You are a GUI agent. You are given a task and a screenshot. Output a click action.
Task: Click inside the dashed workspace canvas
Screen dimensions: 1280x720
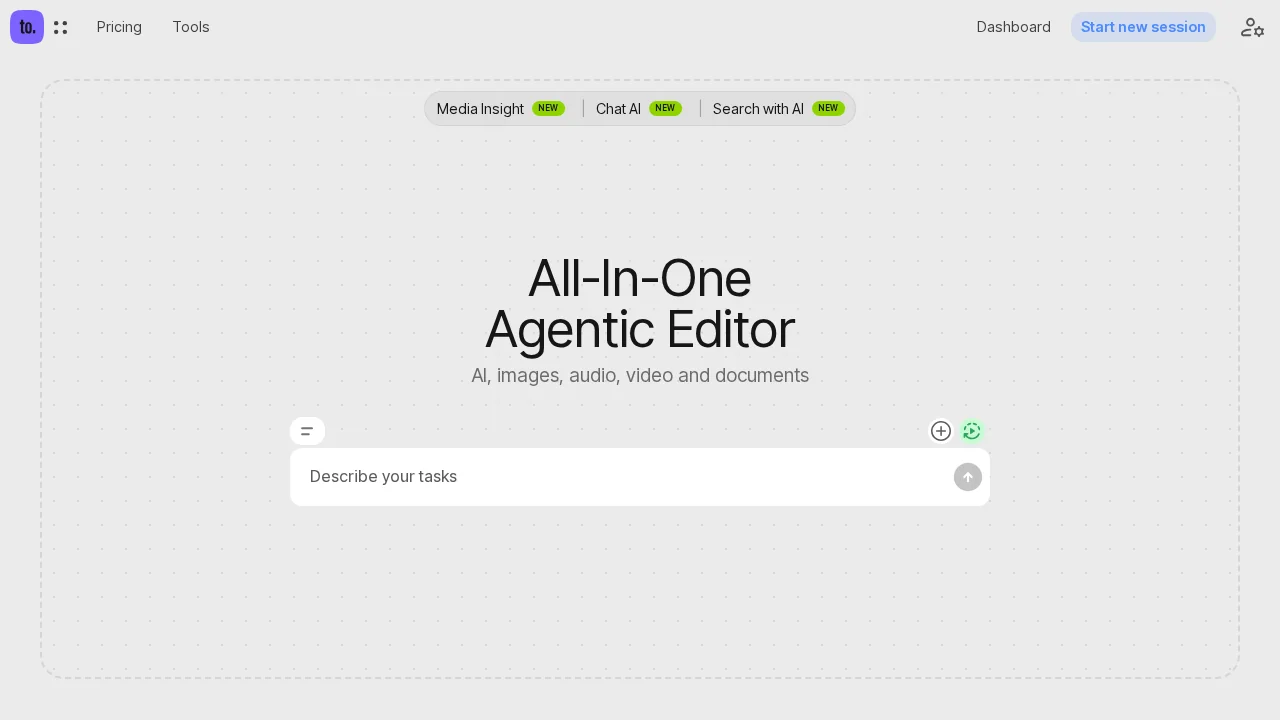click(200, 600)
